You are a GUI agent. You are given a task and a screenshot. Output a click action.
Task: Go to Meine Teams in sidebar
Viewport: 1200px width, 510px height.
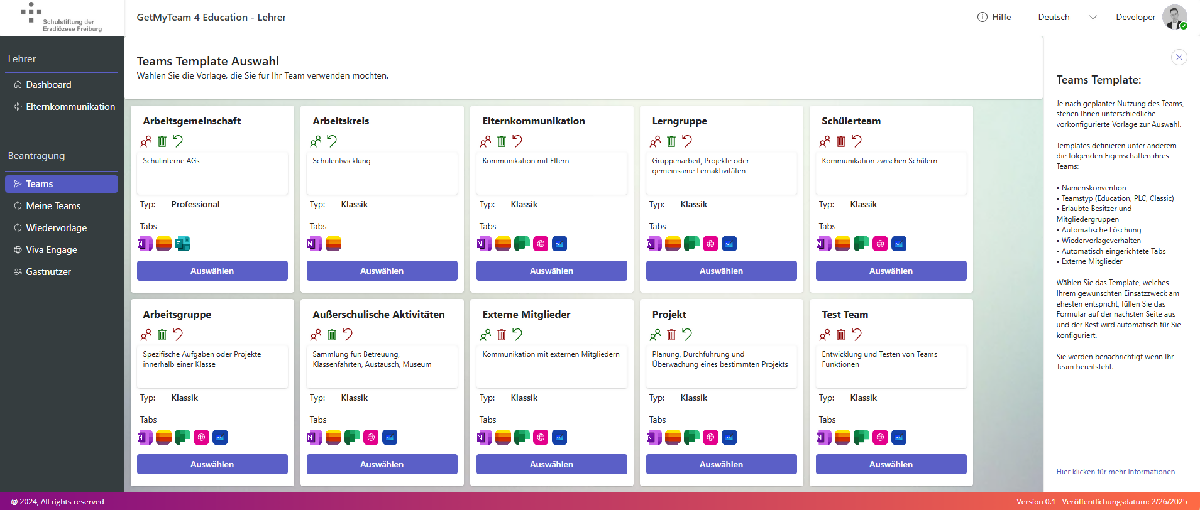point(52,206)
